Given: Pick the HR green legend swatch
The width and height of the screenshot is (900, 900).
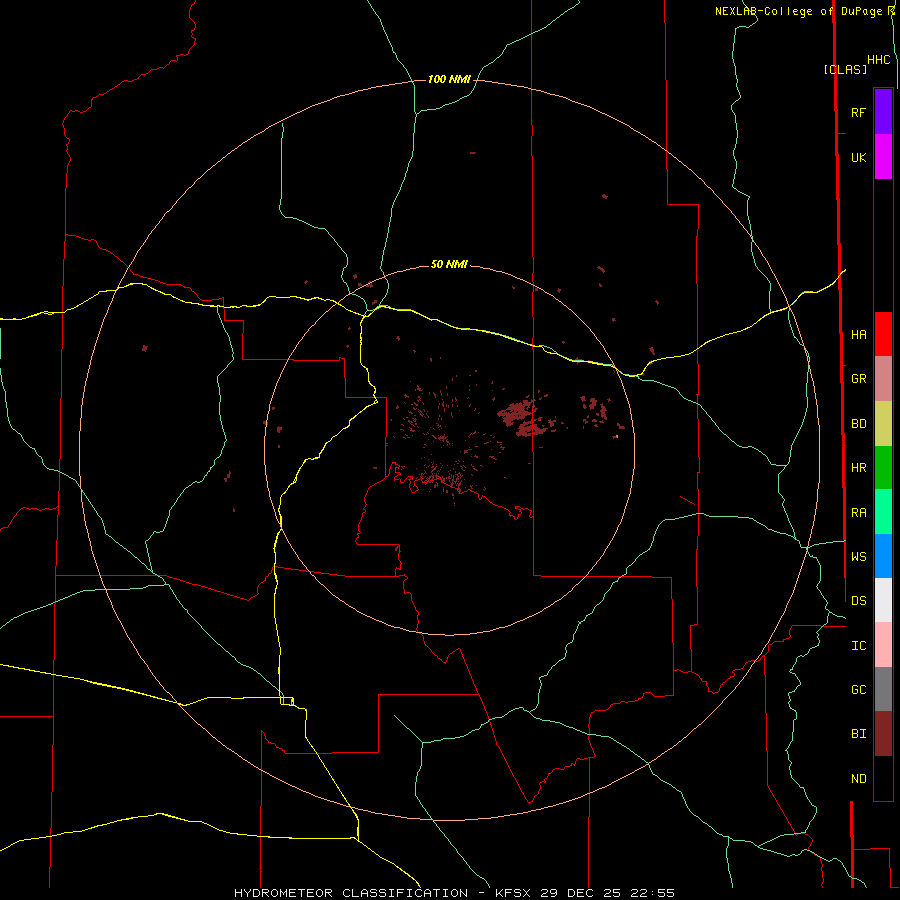Looking at the screenshot, I should tap(883, 468).
